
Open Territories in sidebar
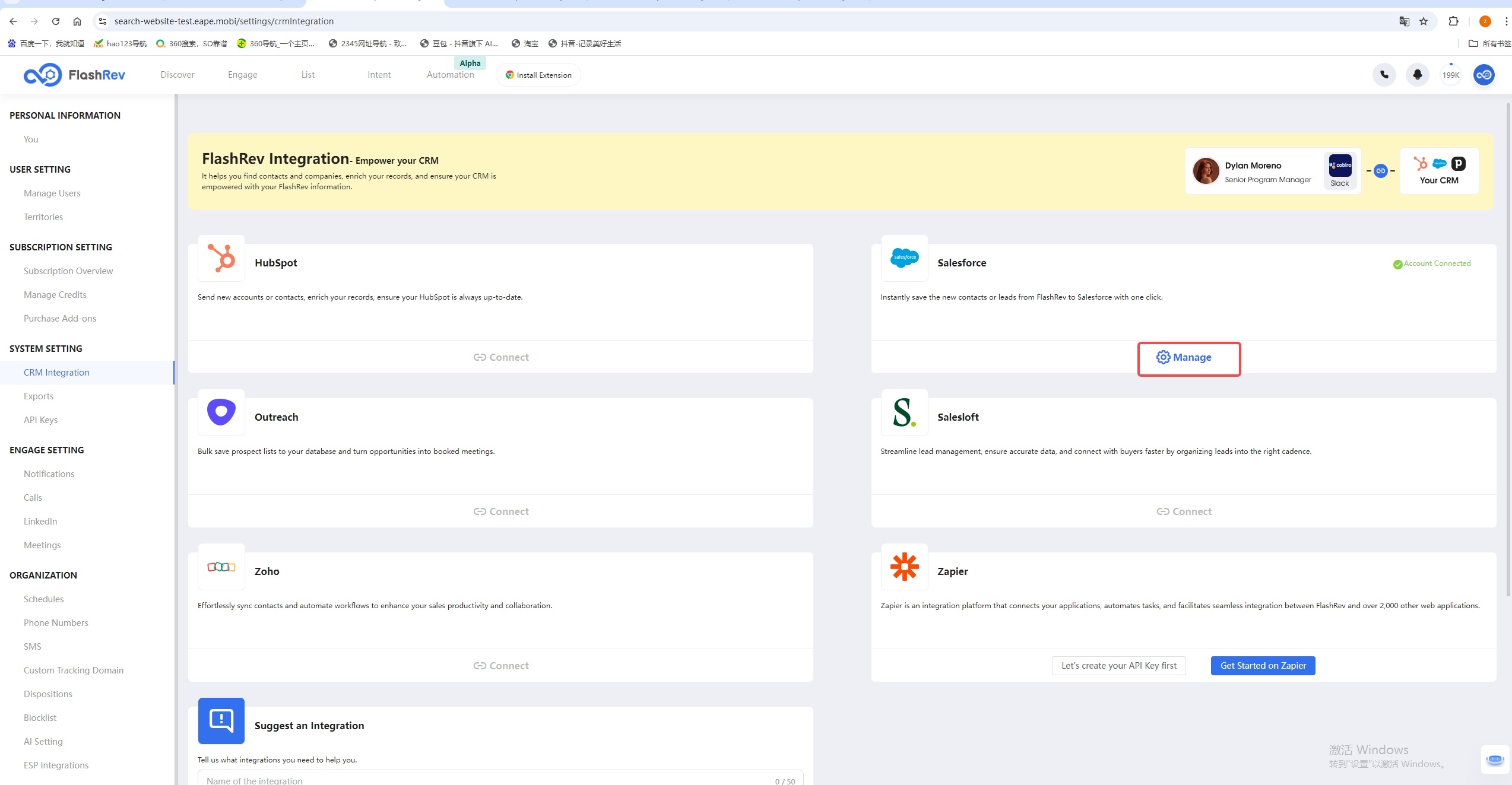43,217
